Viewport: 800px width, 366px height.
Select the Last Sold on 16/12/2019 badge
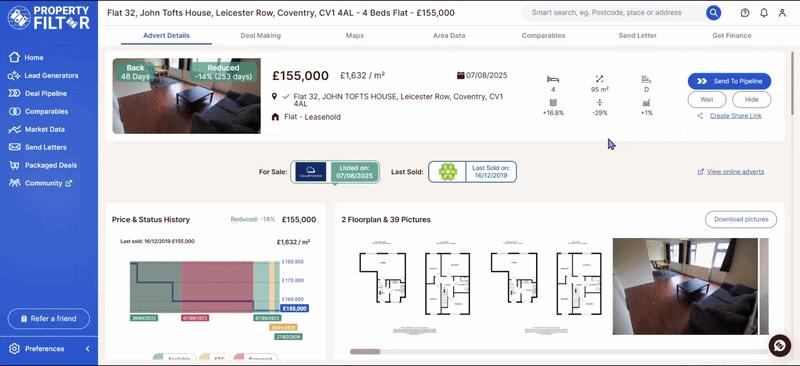(x=472, y=172)
